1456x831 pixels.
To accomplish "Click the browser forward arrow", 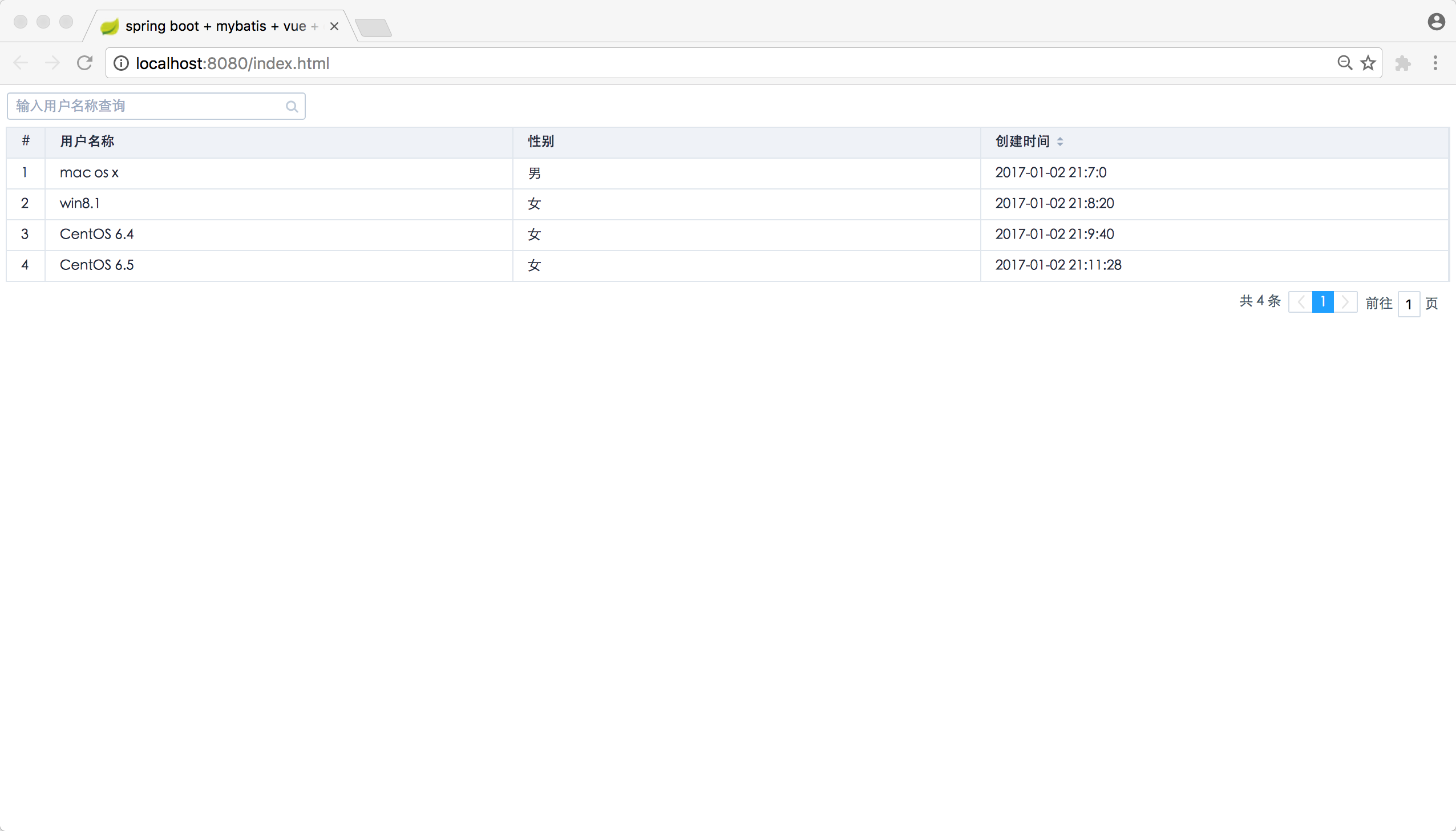I will pyautogui.click(x=52, y=63).
